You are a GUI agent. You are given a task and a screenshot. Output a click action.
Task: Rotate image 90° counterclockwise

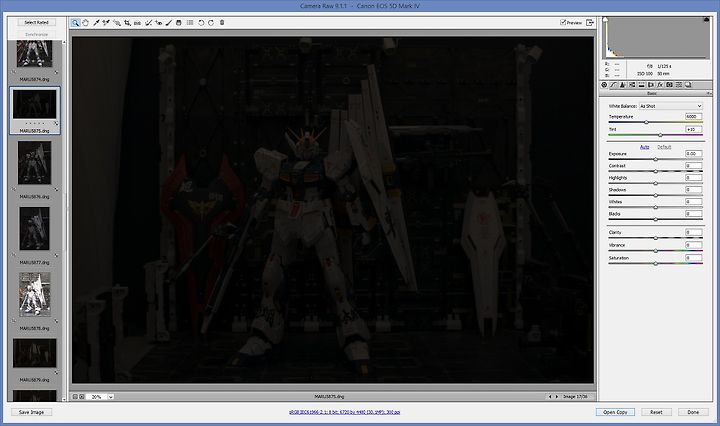click(201, 22)
